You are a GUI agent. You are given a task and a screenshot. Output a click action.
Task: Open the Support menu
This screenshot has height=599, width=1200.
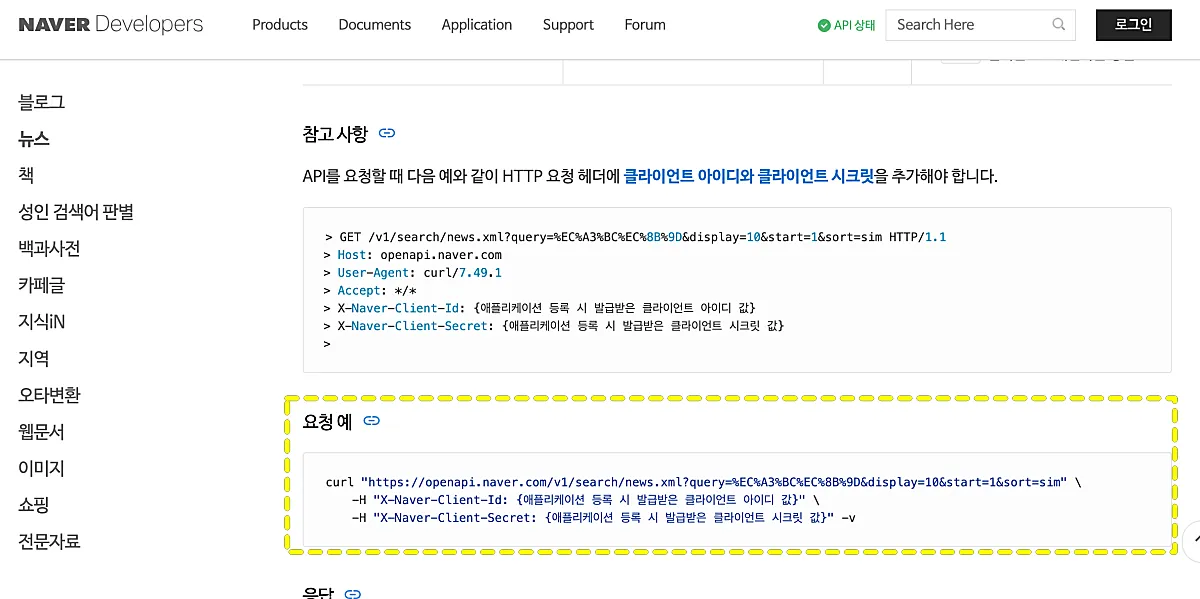pyautogui.click(x=568, y=25)
